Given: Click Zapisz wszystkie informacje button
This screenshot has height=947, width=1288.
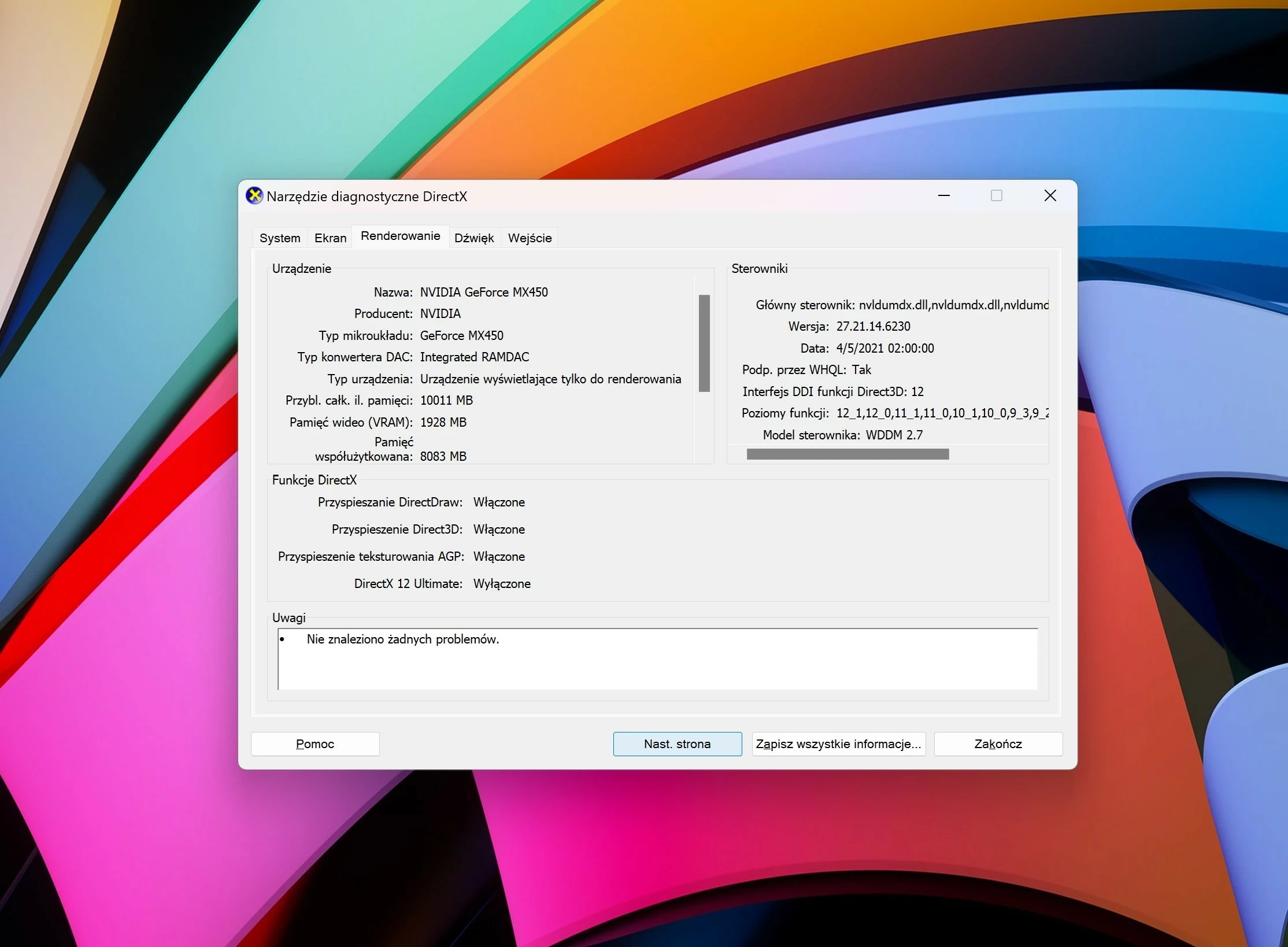Looking at the screenshot, I should 838,744.
